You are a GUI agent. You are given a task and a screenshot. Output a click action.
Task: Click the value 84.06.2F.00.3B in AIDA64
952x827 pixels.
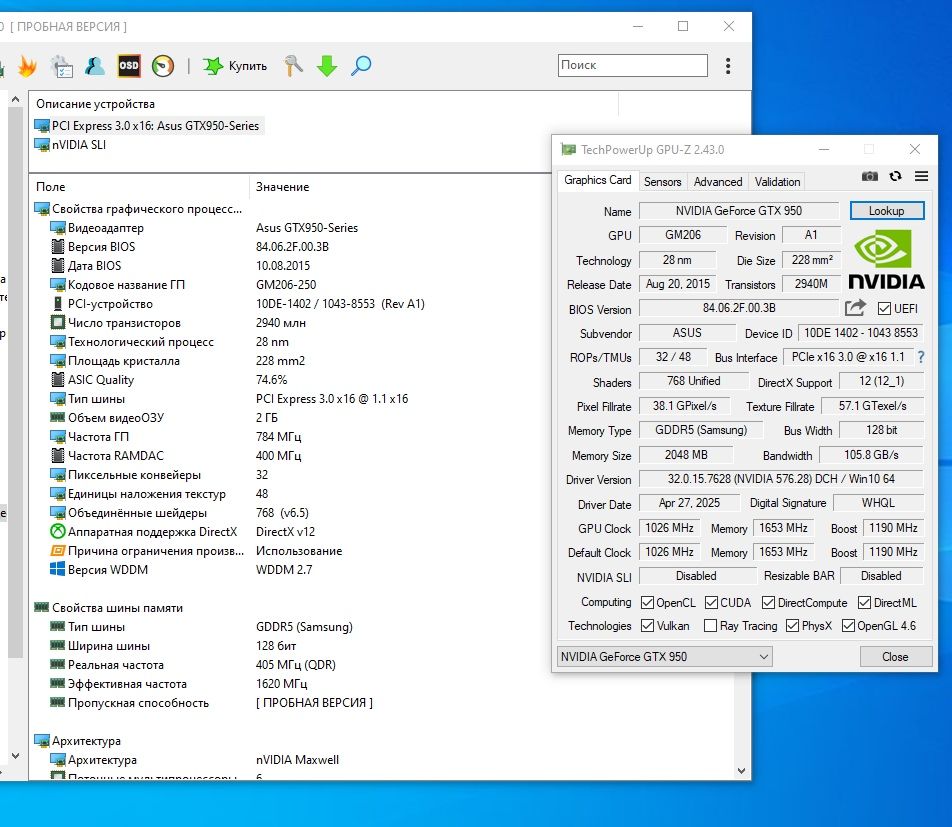[x=292, y=247]
